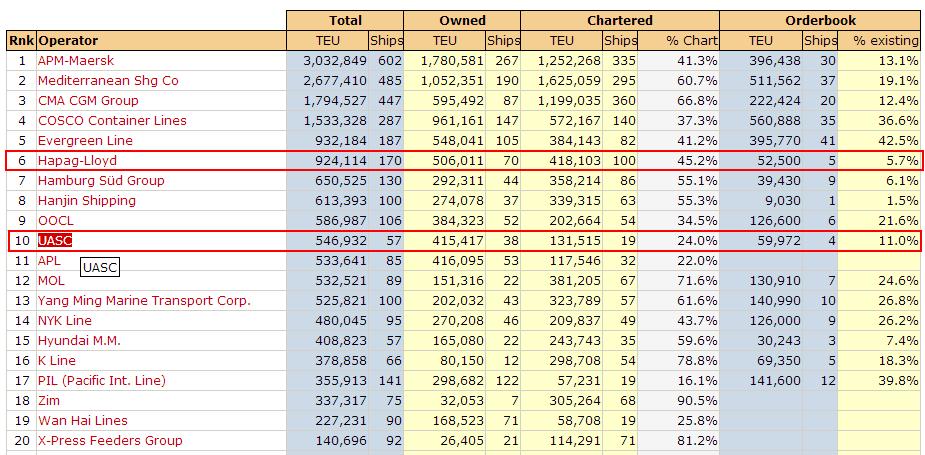Select PIL (Pacific Int. Line) link

102,380
